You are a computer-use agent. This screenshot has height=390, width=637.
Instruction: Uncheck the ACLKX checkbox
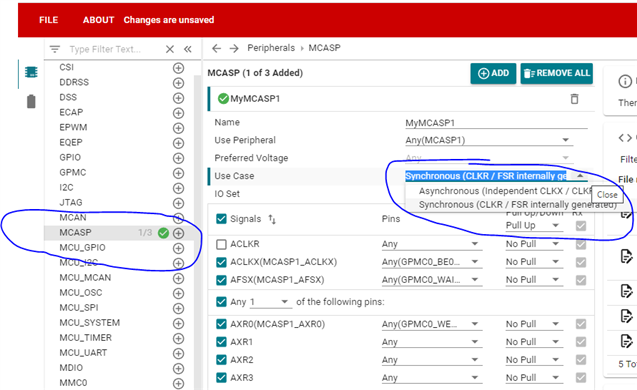tap(221, 262)
